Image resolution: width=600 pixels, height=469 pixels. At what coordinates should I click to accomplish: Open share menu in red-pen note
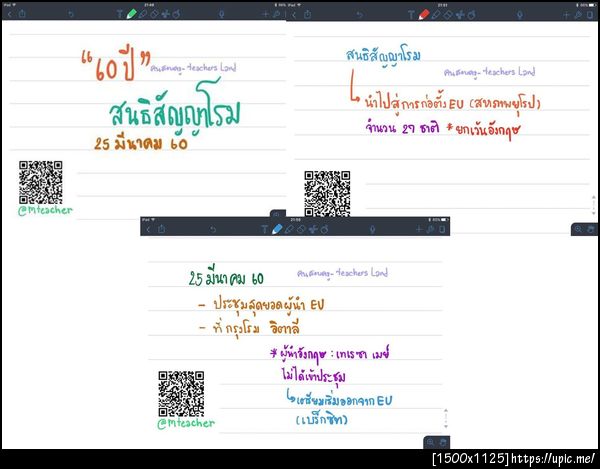coord(307,15)
